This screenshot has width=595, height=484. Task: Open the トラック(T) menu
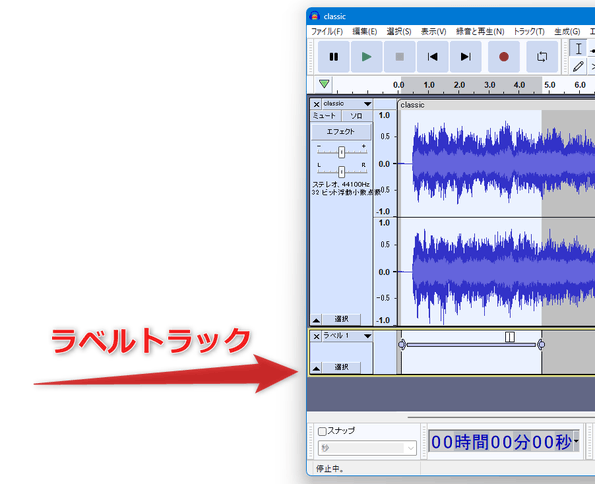(529, 32)
